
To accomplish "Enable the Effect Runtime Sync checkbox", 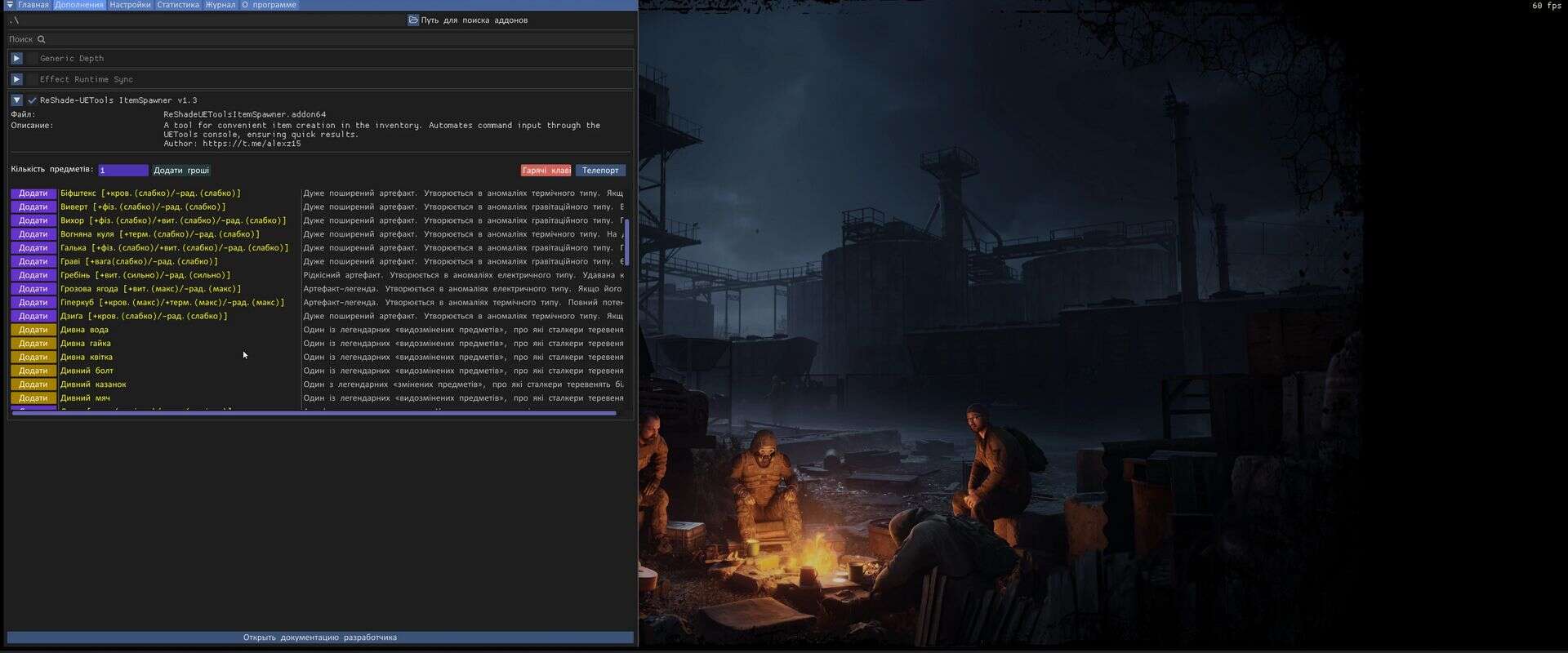I will click(x=33, y=79).
